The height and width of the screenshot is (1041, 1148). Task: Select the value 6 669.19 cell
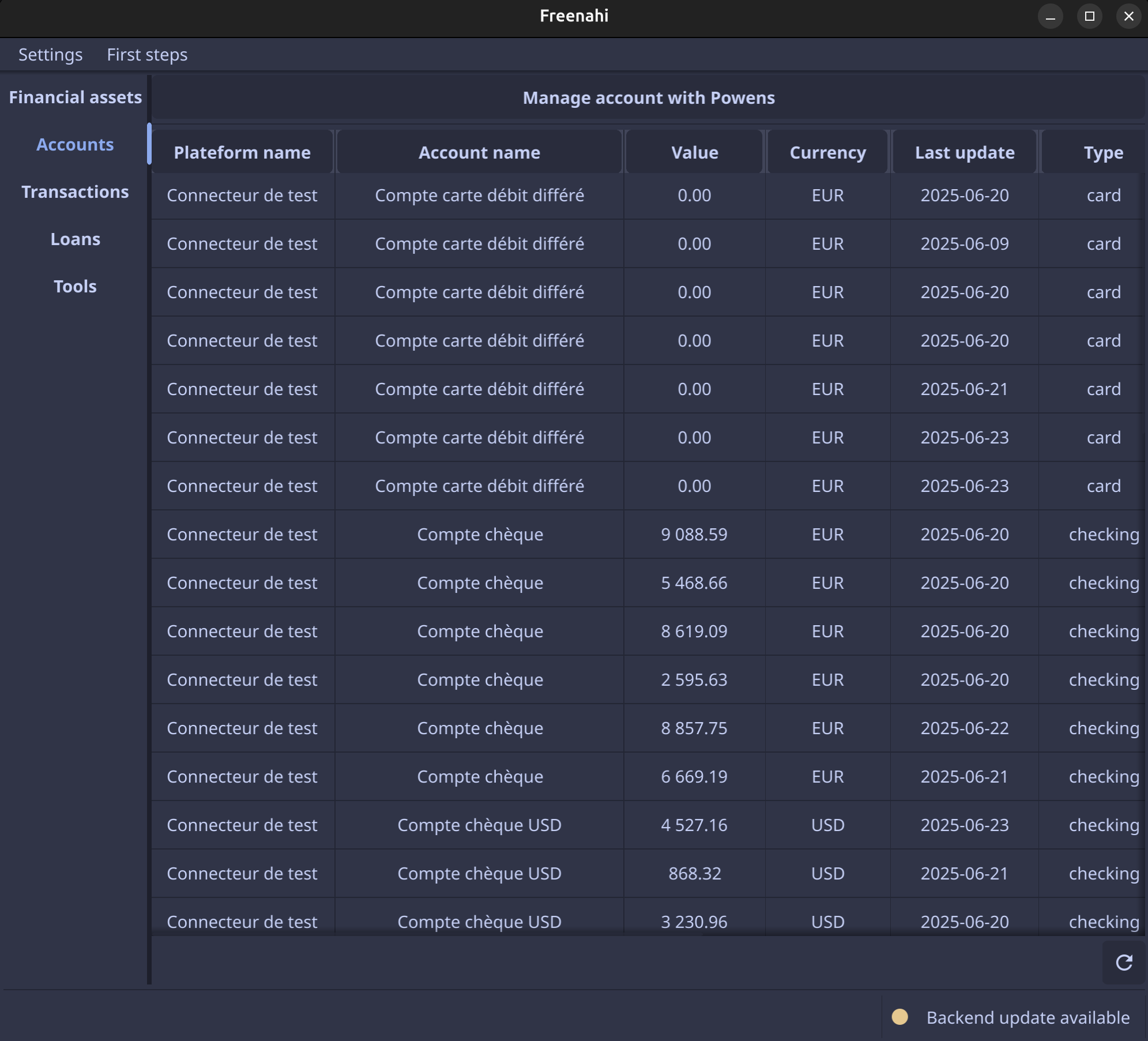(694, 776)
